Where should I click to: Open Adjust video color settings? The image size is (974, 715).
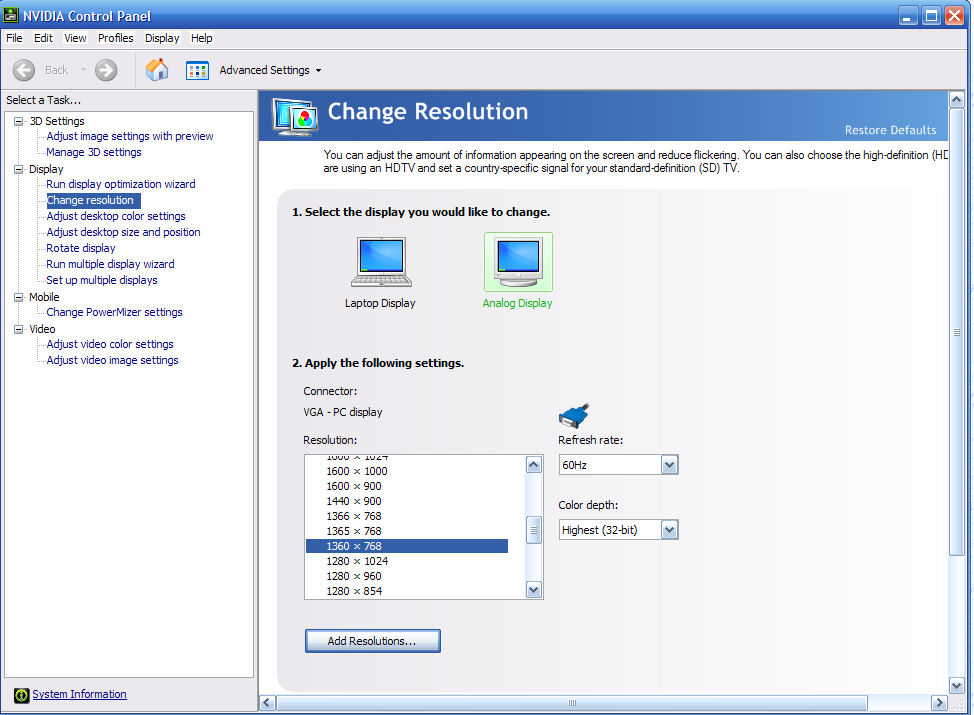coord(110,344)
